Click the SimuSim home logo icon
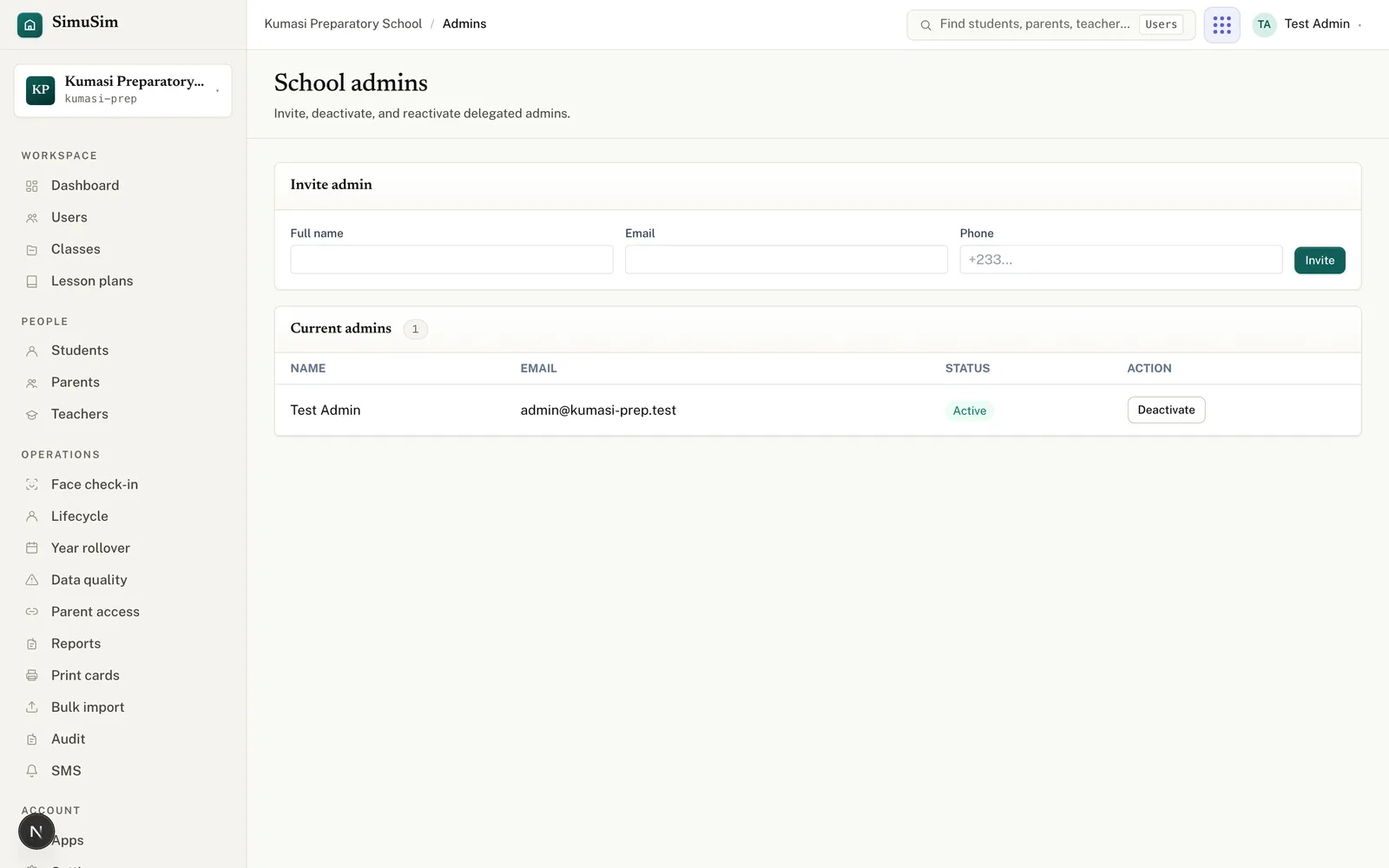 [x=30, y=25]
